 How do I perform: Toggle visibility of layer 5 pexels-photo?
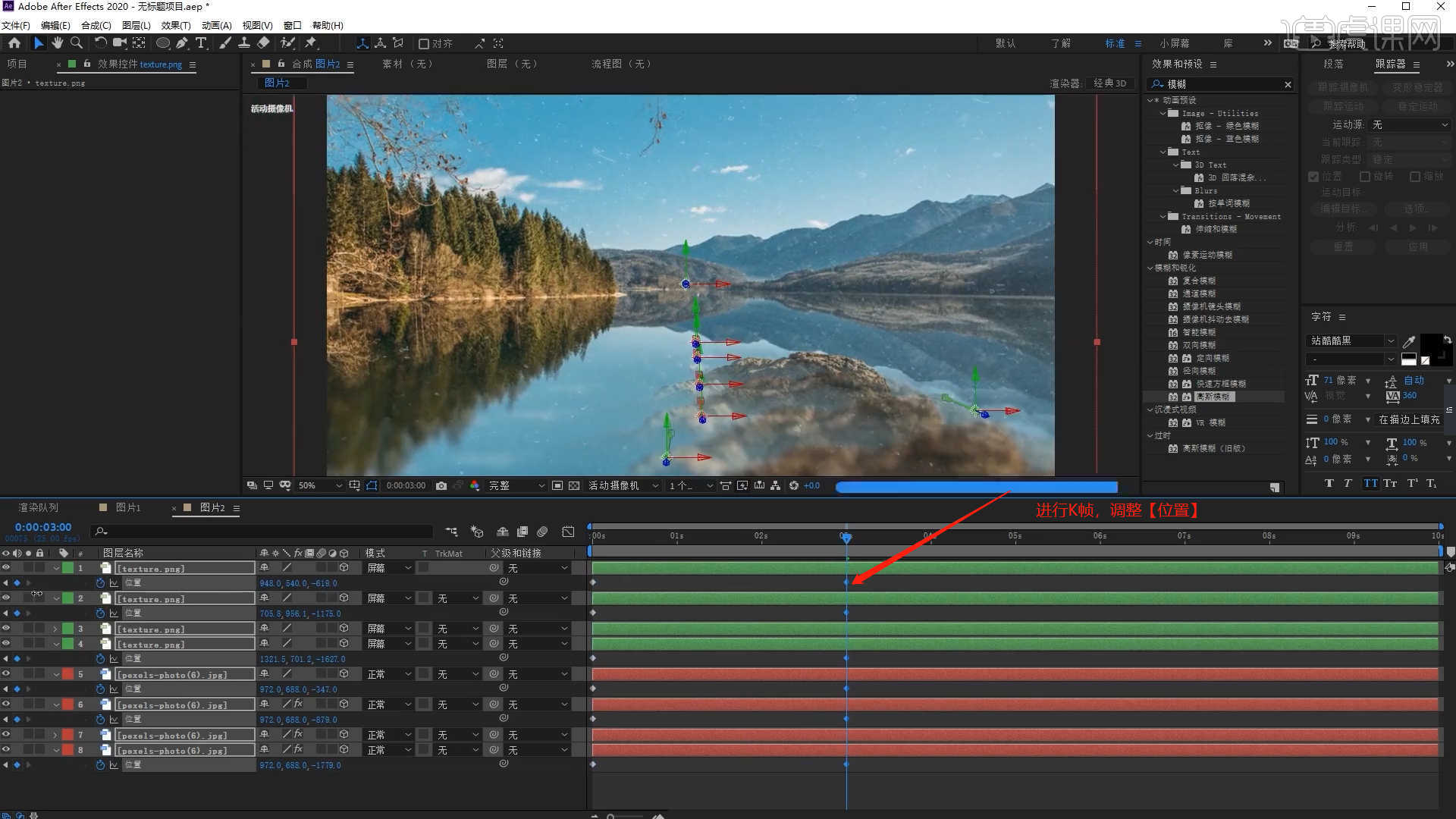pyautogui.click(x=6, y=673)
